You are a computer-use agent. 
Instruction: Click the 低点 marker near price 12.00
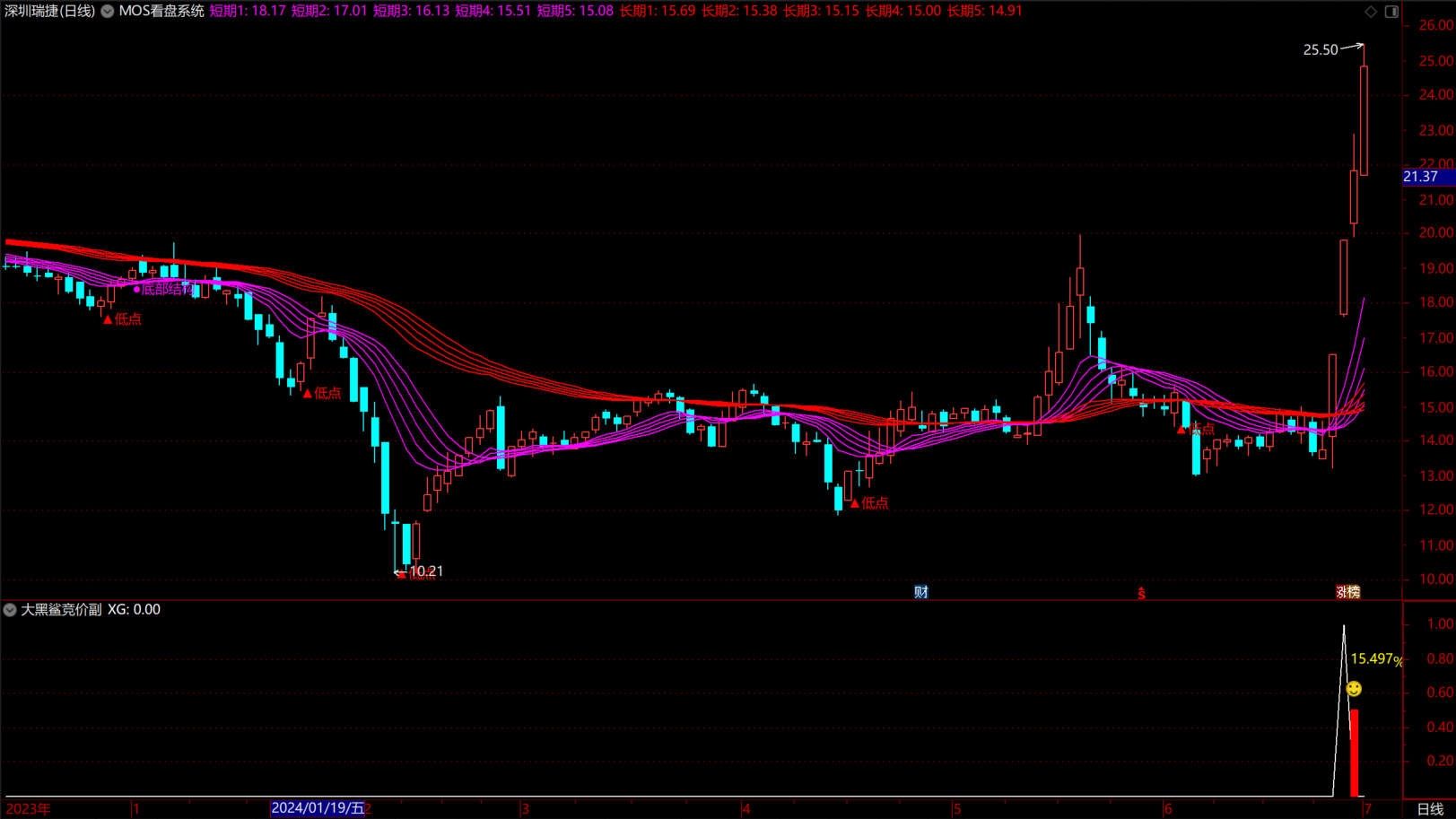click(x=869, y=503)
